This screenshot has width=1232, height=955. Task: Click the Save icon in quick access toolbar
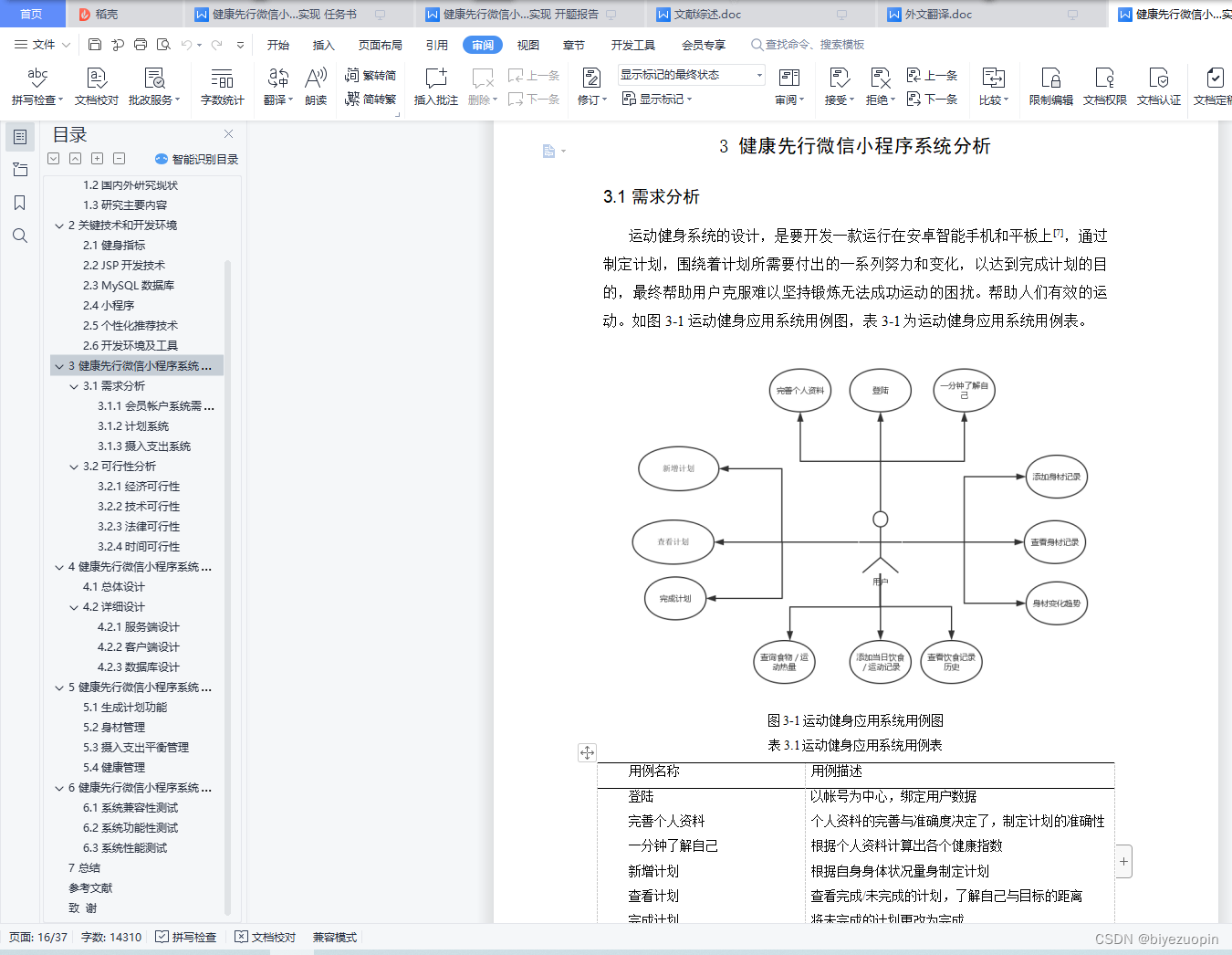pos(95,44)
